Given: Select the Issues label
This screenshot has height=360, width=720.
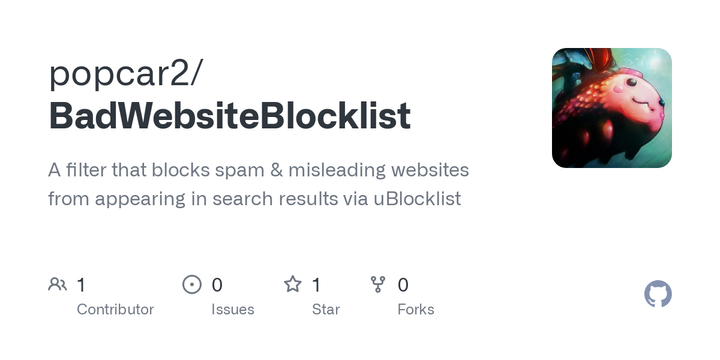Looking at the screenshot, I should 233,309.
